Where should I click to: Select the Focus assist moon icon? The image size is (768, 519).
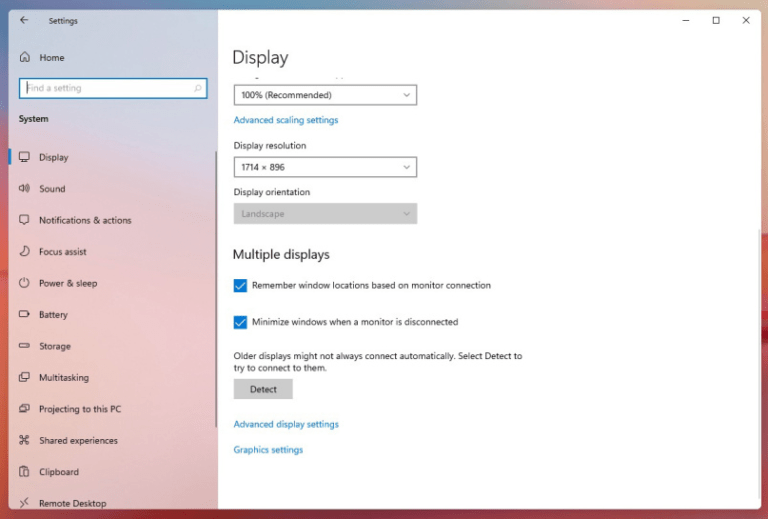[x=24, y=251]
